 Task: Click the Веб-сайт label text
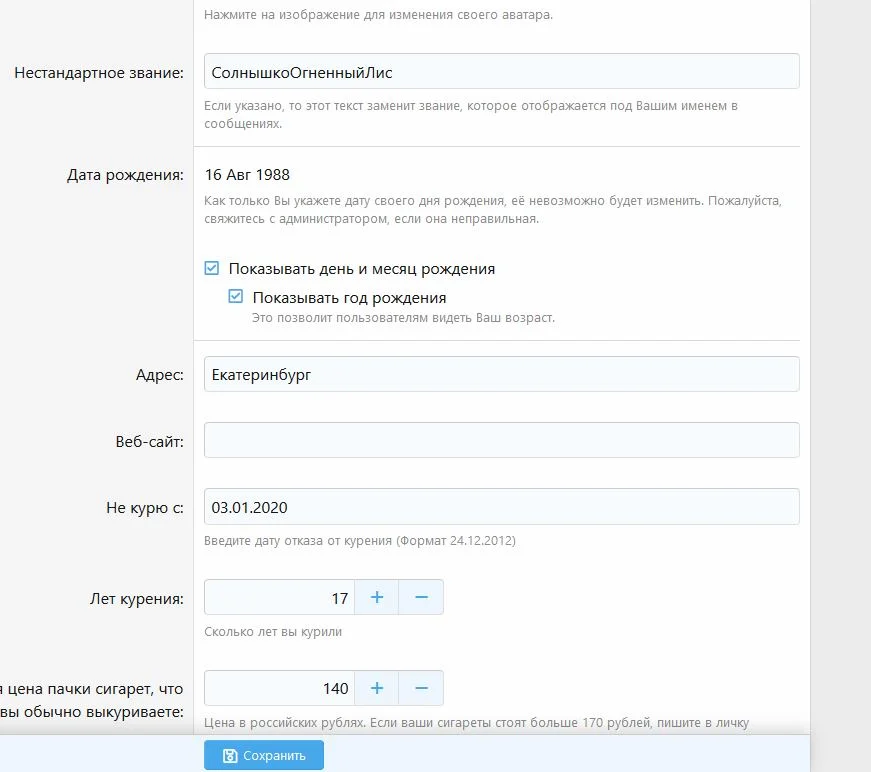click(x=150, y=441)
